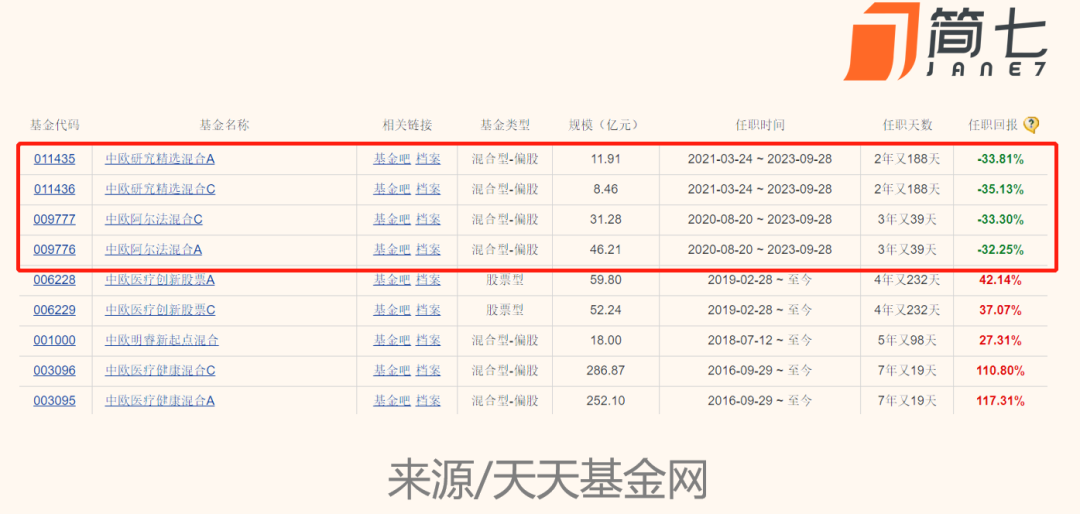Click the 规模（亿元） column header
Viewport: 1080px width, 514px height.
(x=603, y=125)
